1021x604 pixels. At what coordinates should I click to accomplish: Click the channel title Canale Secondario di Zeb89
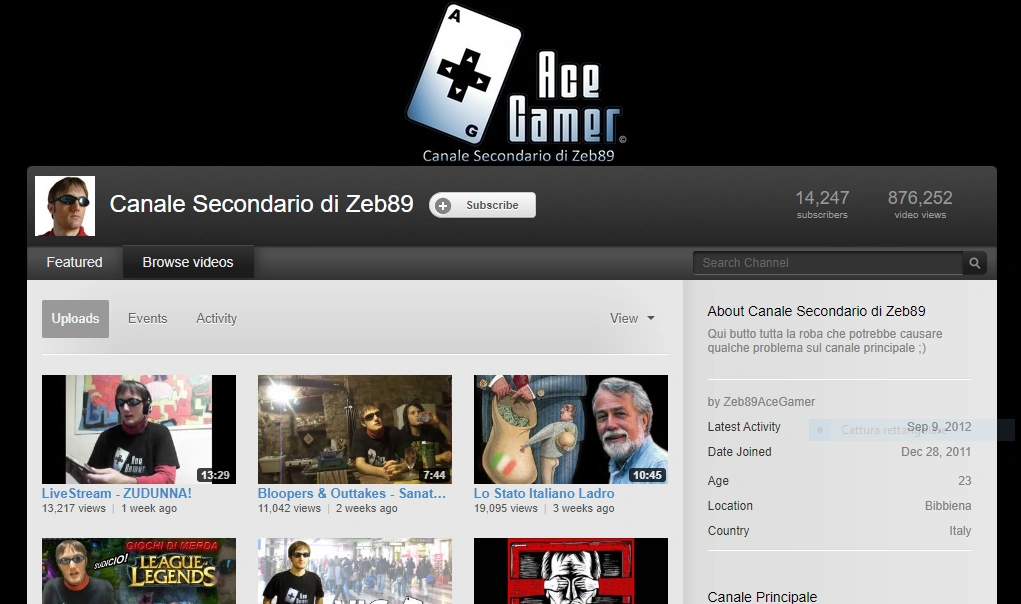[261, 204]
